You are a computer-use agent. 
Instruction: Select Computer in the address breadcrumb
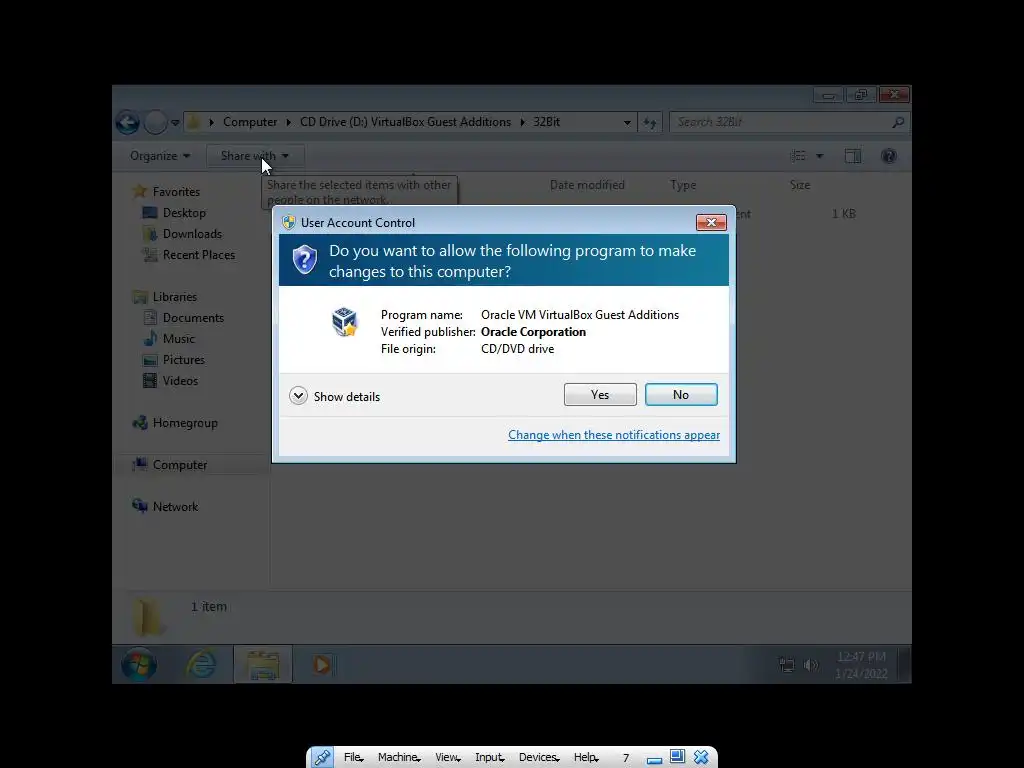[x=250, y=122]
